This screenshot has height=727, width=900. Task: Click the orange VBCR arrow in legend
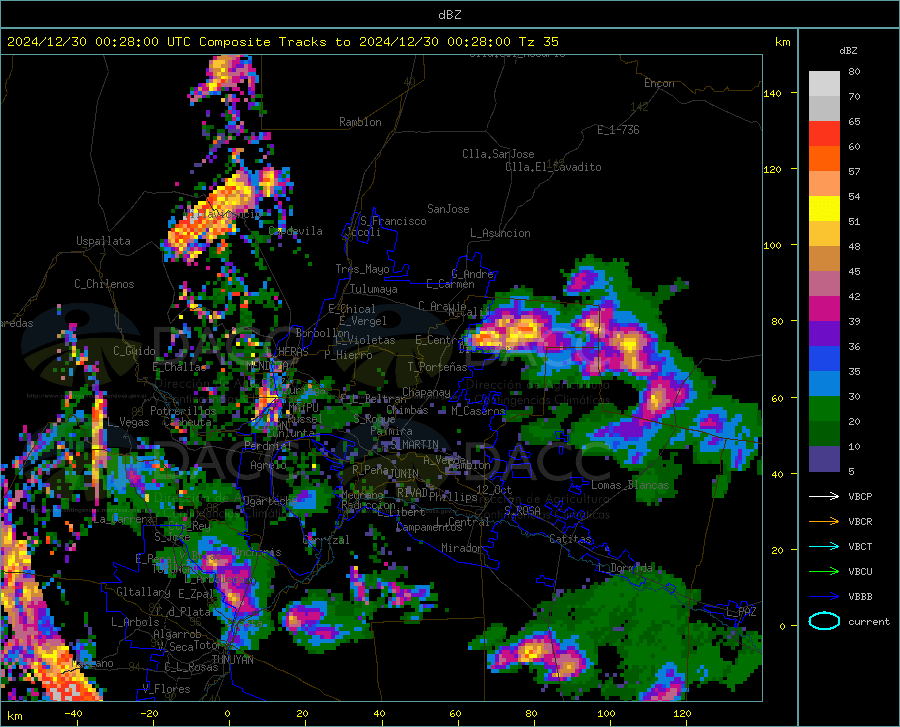coord(824,522)
